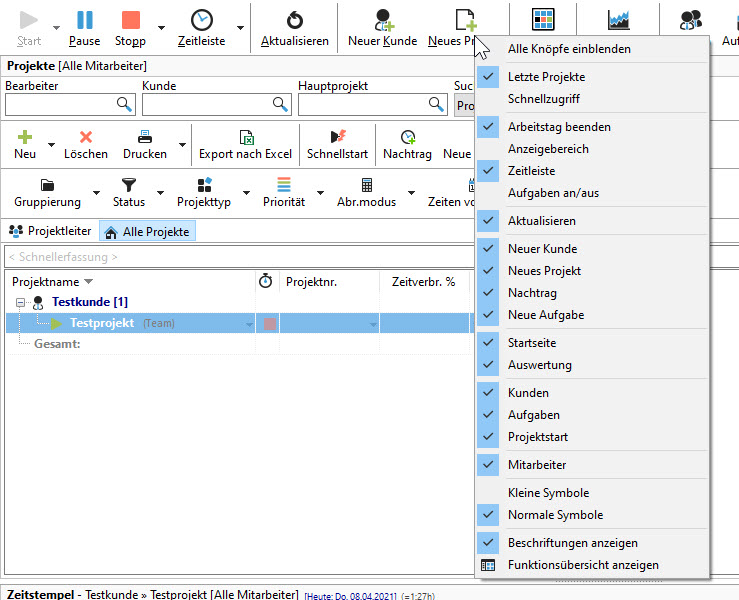739x600 pixels.
Task: Click the Schnellstart icon
Action: tap(338, 137)
